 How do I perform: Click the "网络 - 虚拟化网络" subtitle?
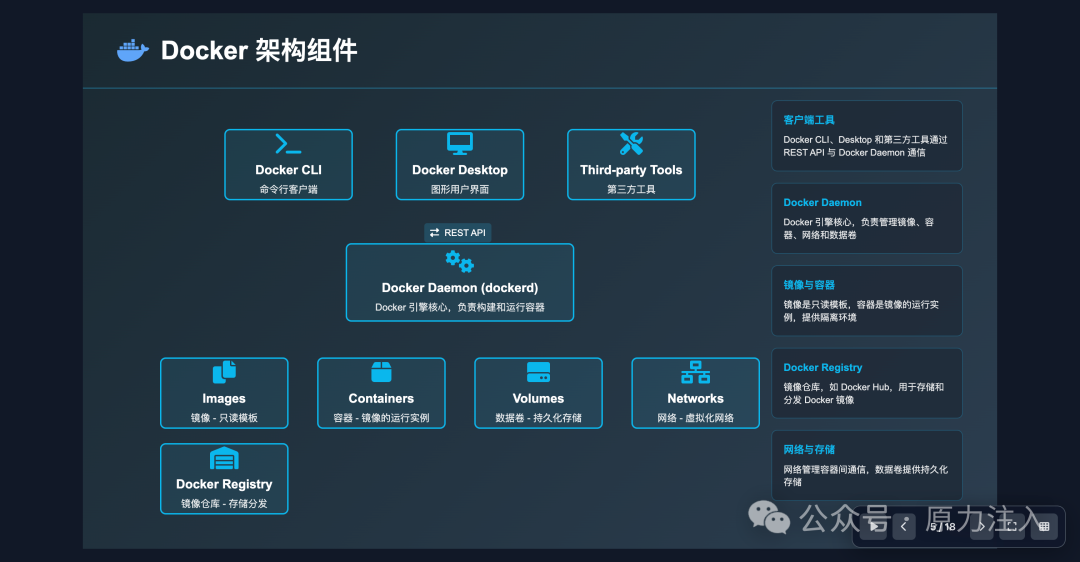tap(695, 418)
